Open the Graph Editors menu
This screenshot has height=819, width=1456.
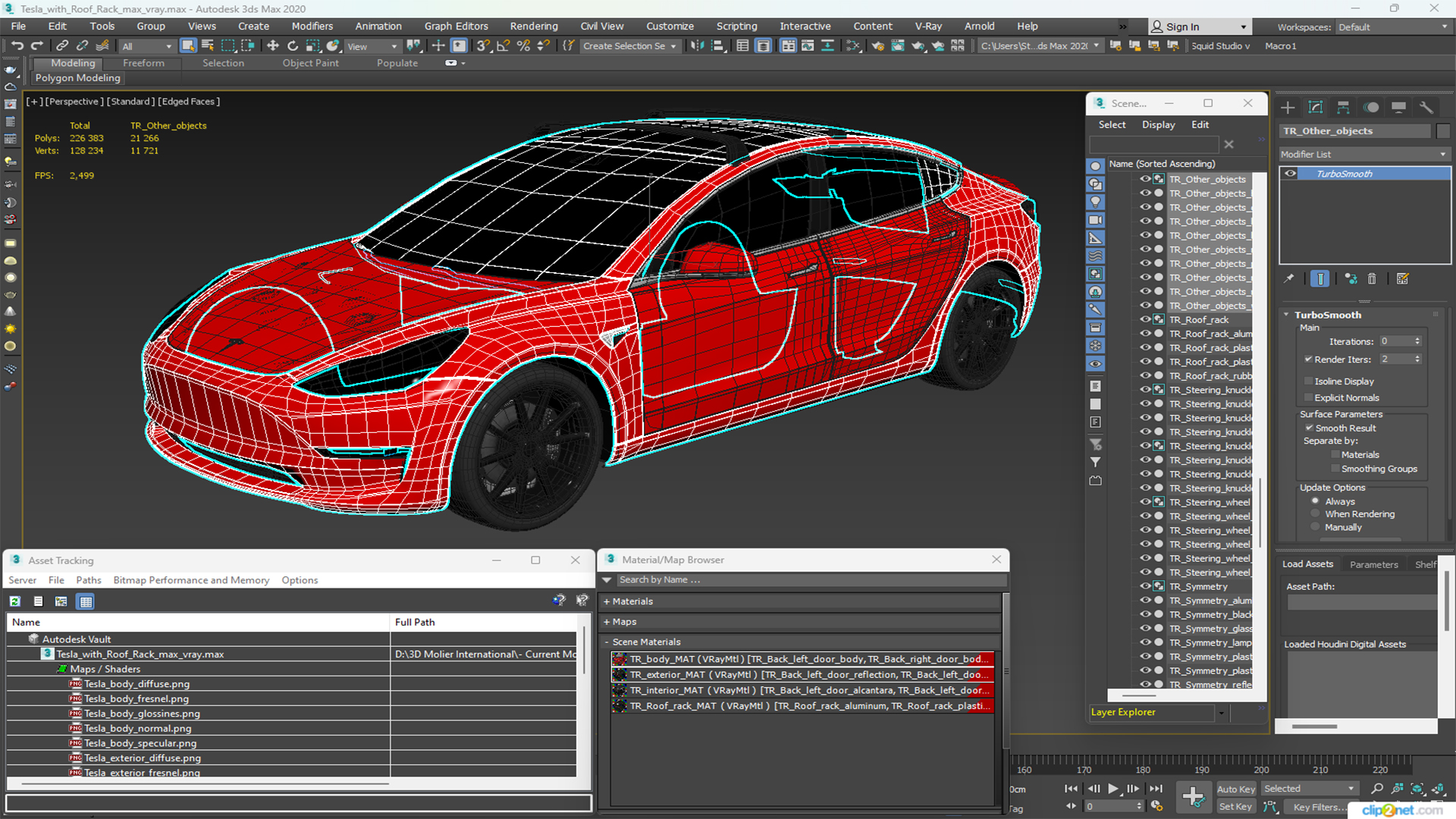[456, 26]
